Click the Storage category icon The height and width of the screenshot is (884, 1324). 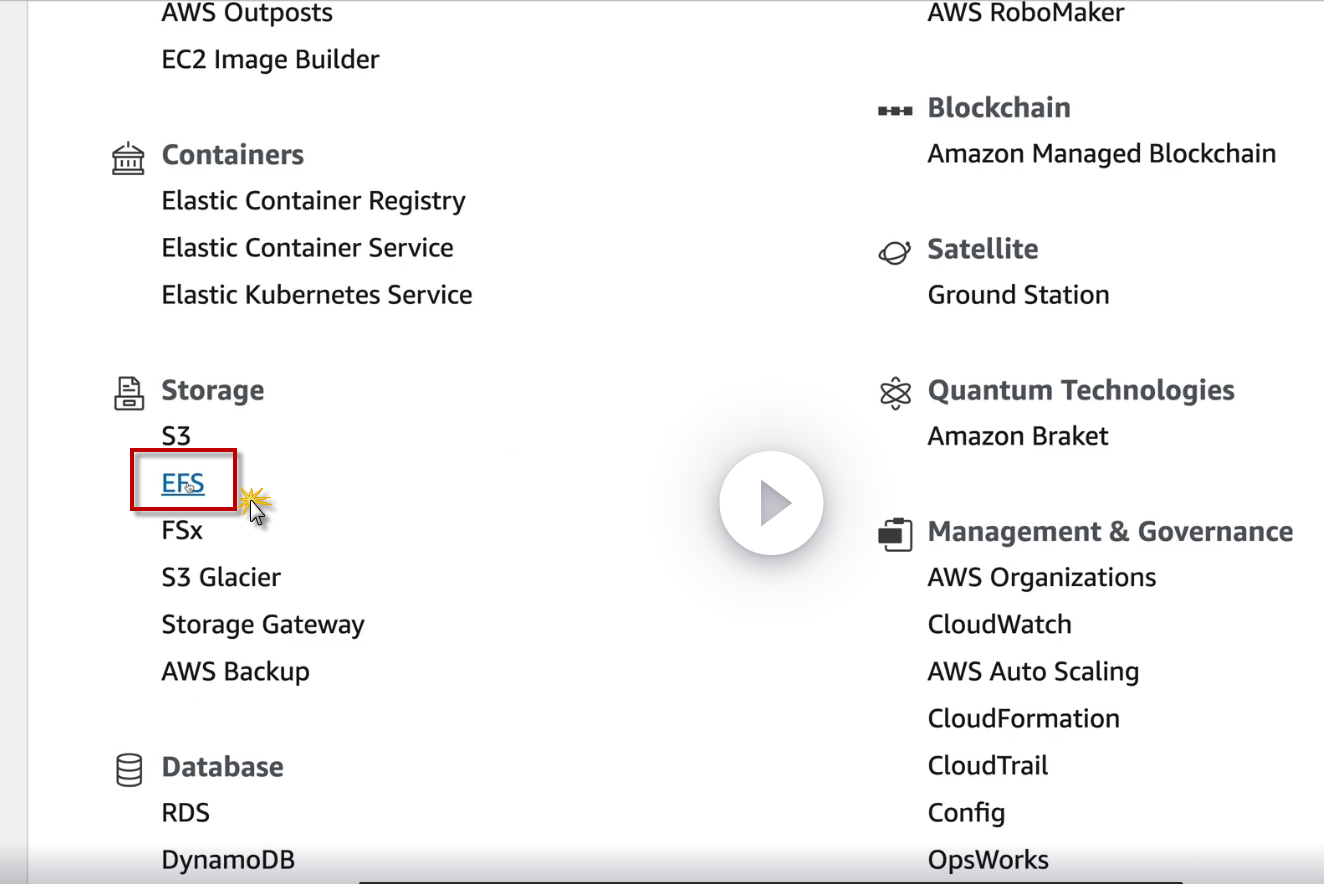[128, 392]
